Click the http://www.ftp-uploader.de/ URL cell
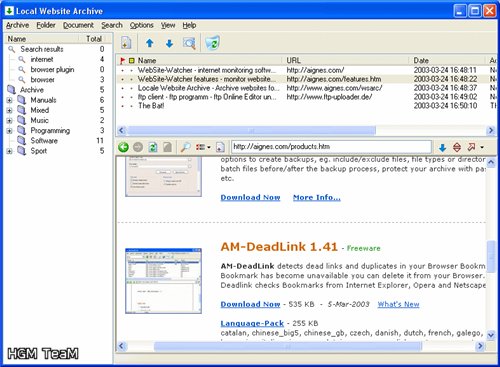 (329, 97)
